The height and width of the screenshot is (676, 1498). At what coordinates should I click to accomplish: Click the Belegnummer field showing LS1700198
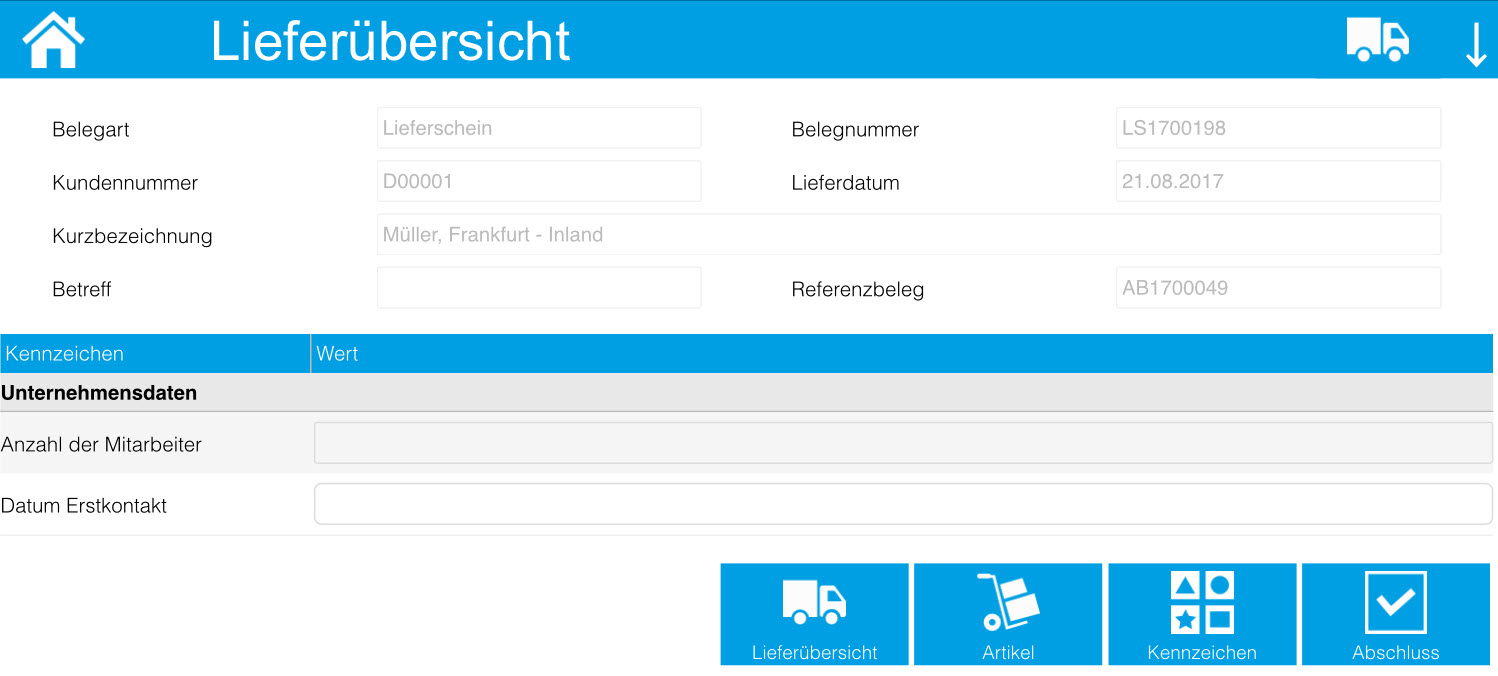[1277, 127]
